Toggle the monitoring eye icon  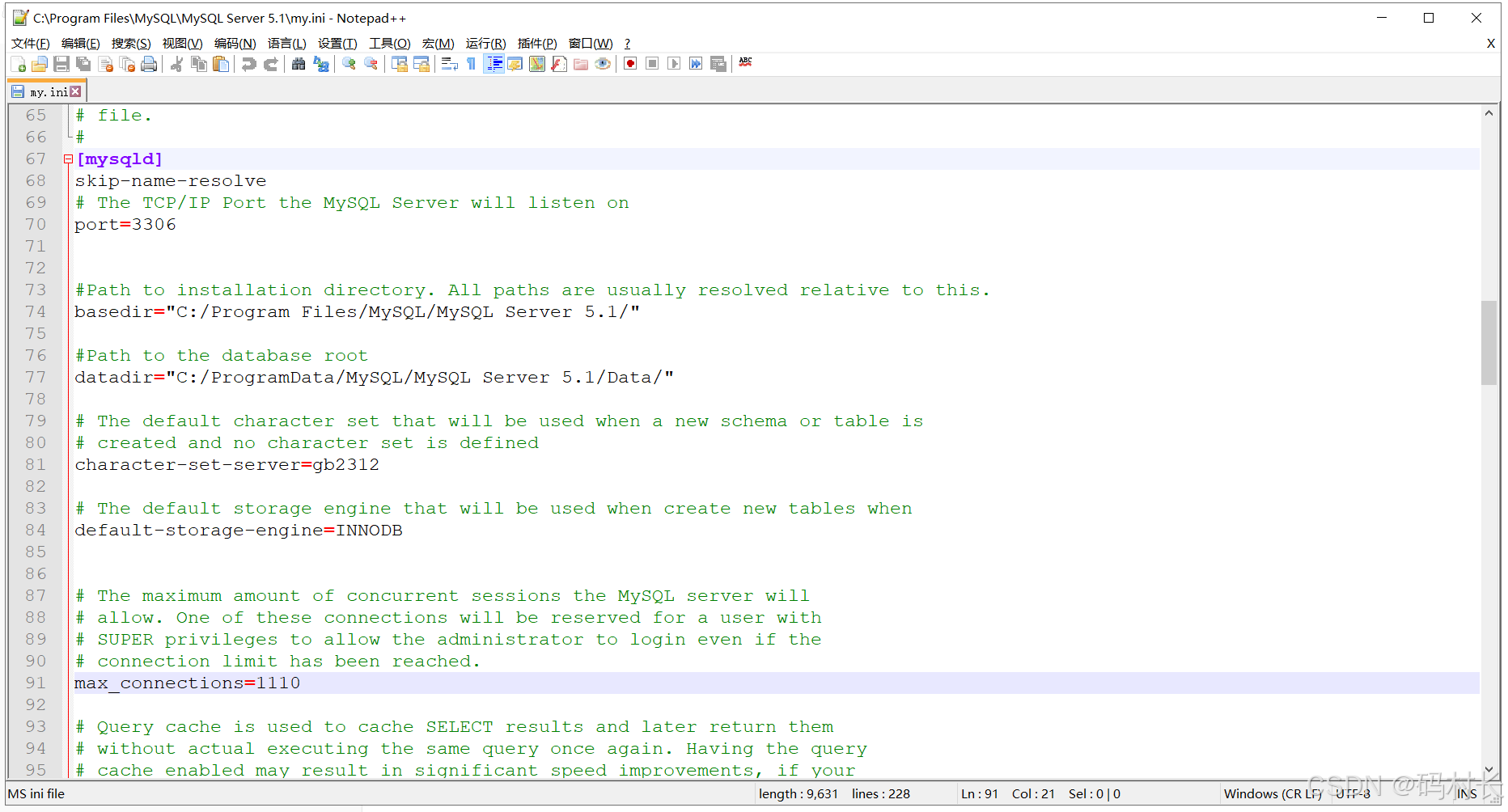tap(603, 64)
